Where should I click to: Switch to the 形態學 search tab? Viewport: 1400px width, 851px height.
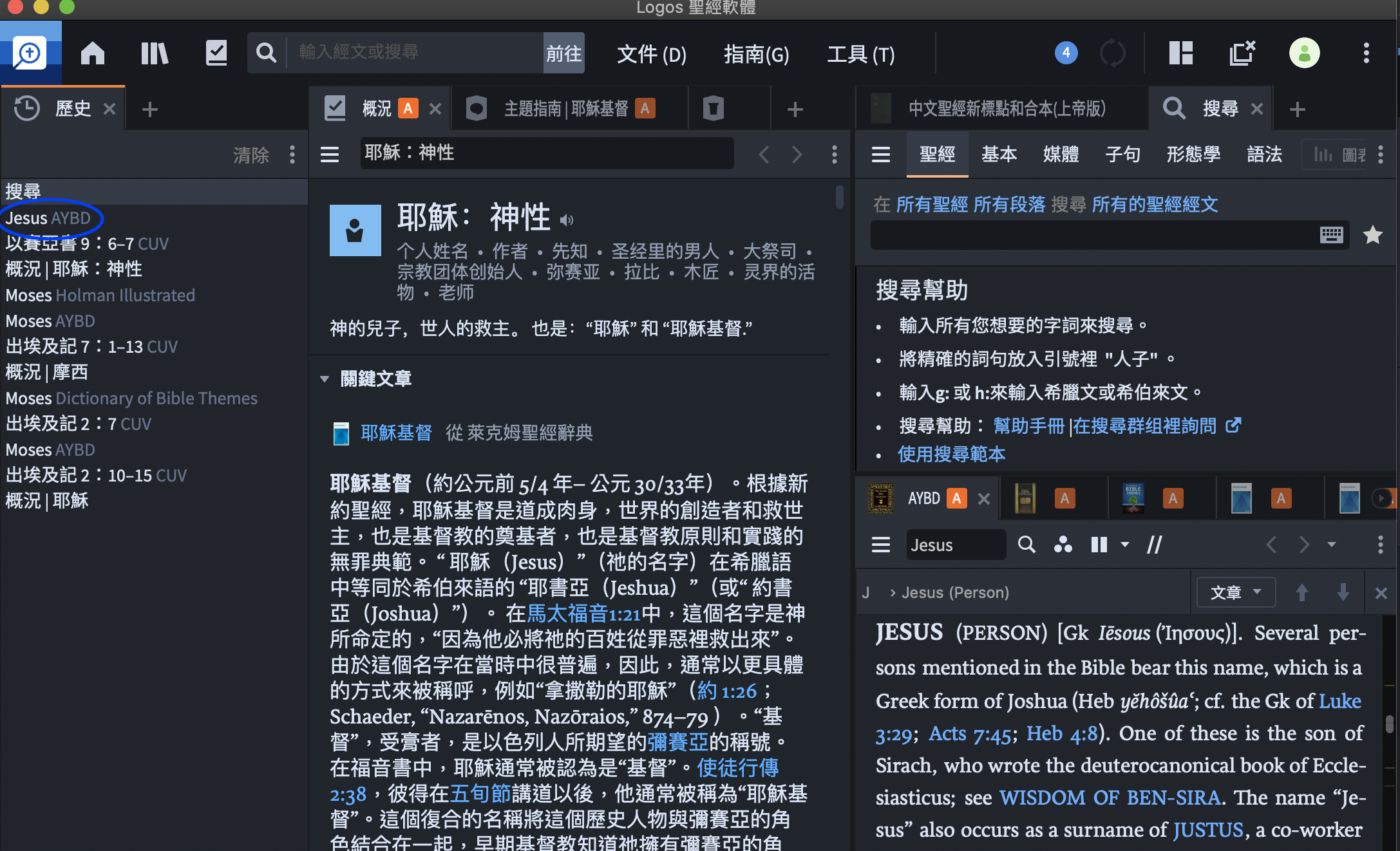1193,154
